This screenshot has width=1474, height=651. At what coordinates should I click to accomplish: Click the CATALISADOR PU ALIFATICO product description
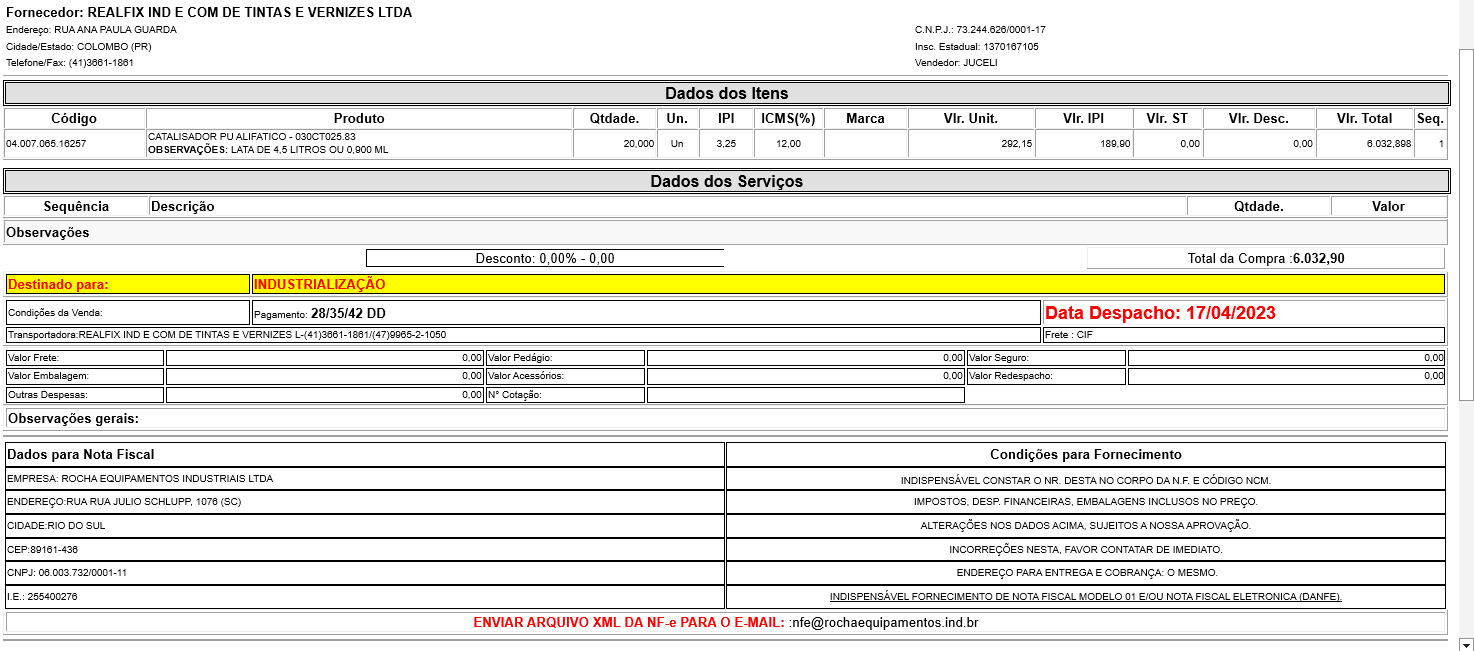[252, 137]
